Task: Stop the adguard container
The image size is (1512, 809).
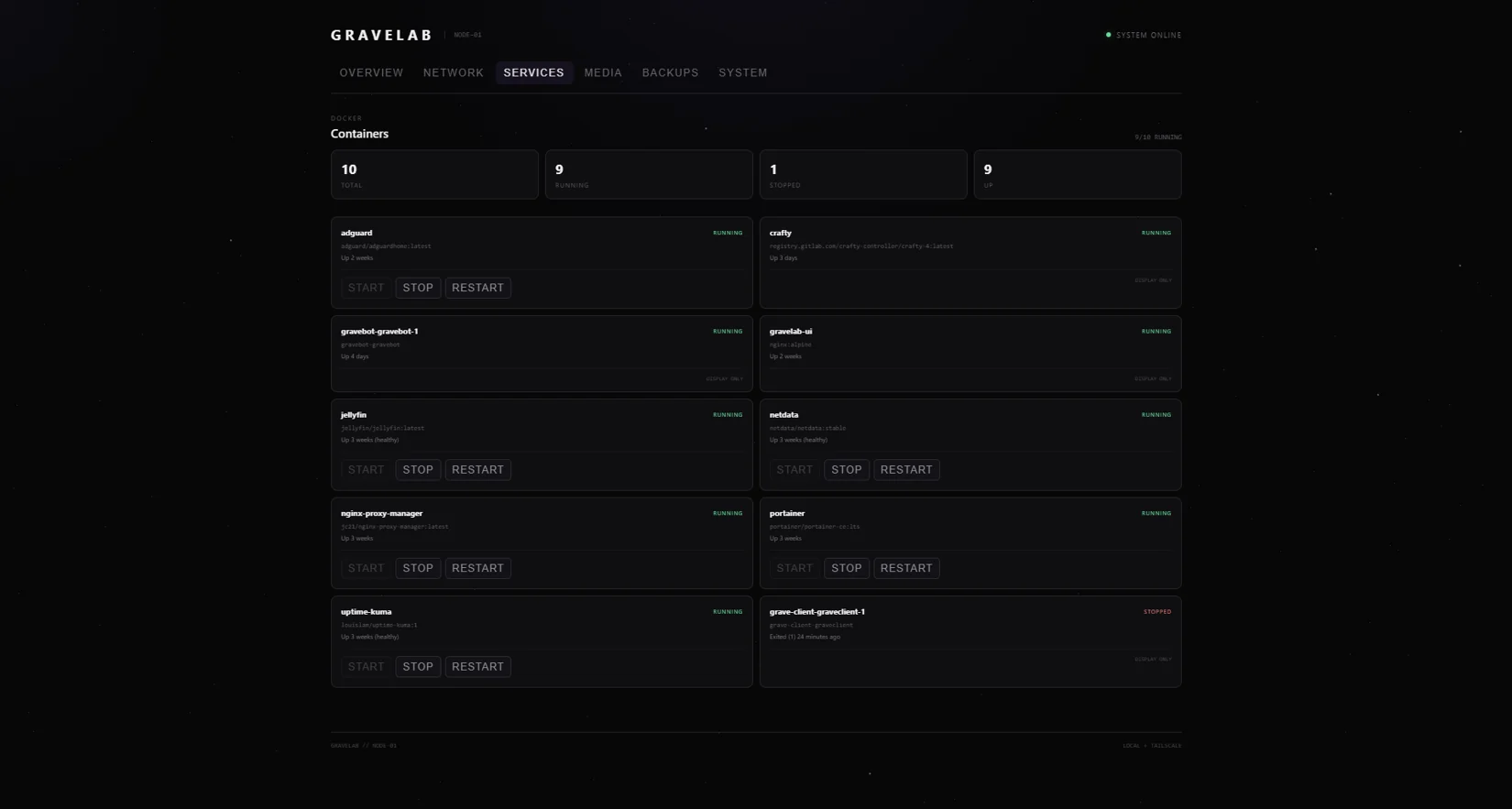Action: [418, 288]
